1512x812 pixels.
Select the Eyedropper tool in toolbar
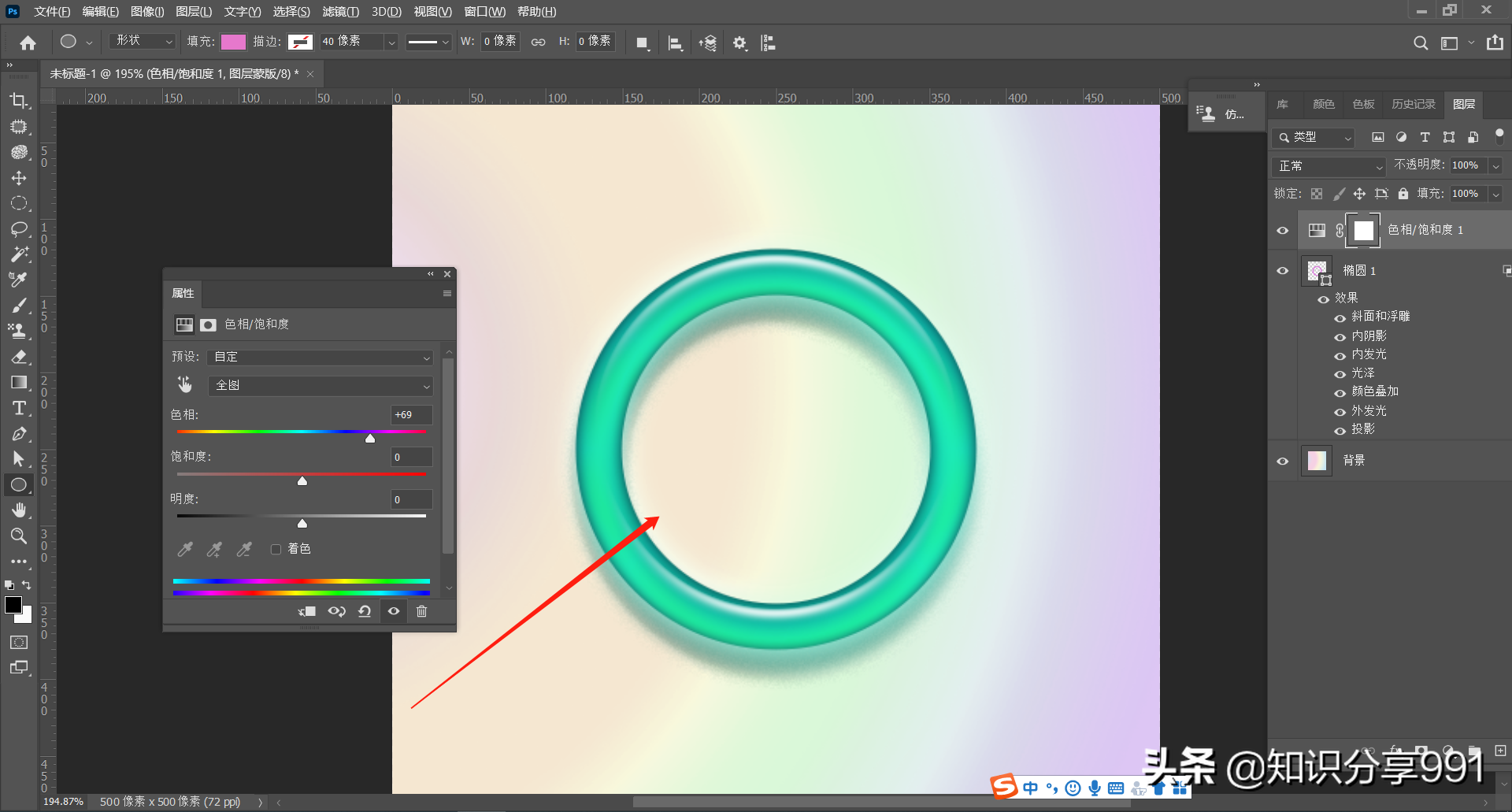[x=18, y=280]
